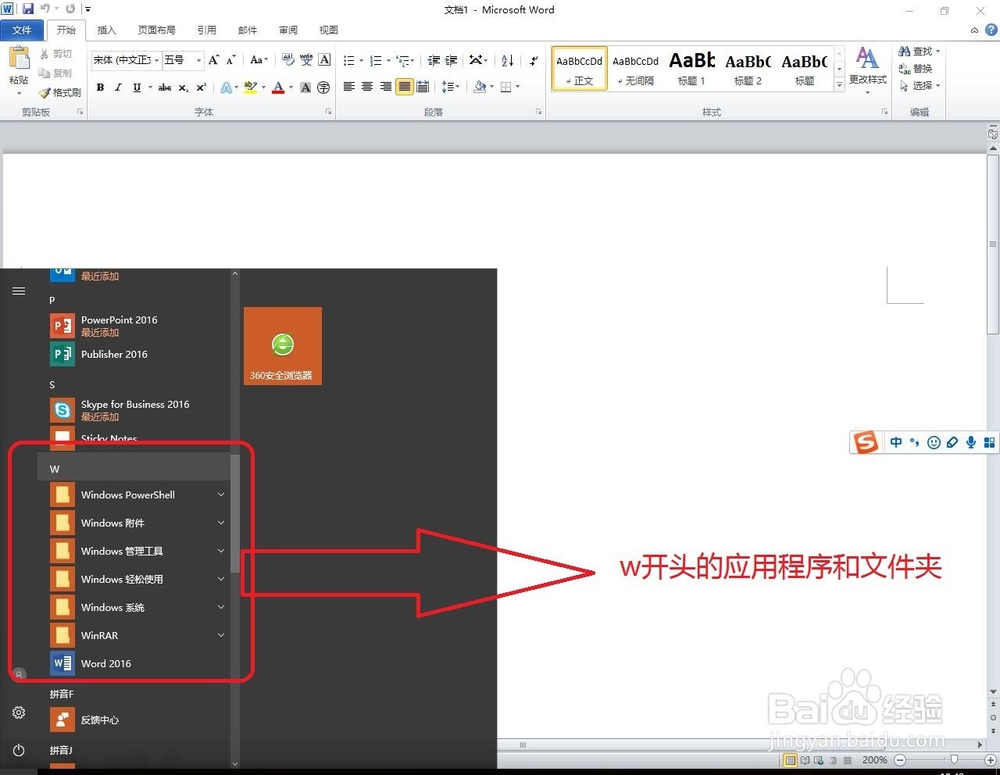Click the Word help question mark icon
The width and height of the screenshot is (1000, 775).
click(x=991, y=29)
